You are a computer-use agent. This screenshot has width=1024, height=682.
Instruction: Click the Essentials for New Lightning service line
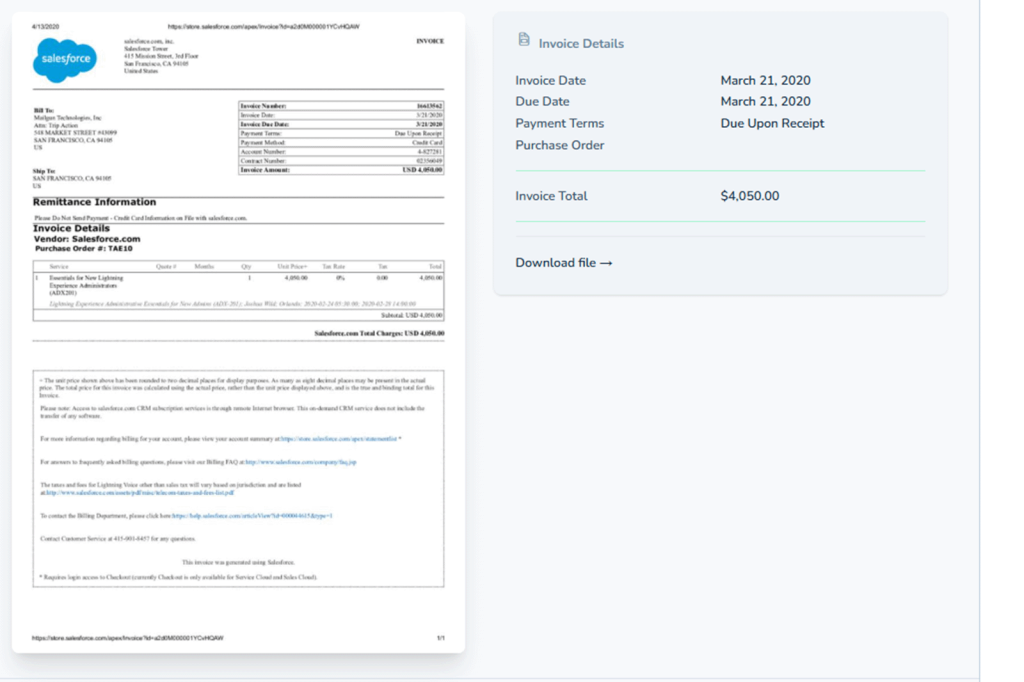[86, 285]
